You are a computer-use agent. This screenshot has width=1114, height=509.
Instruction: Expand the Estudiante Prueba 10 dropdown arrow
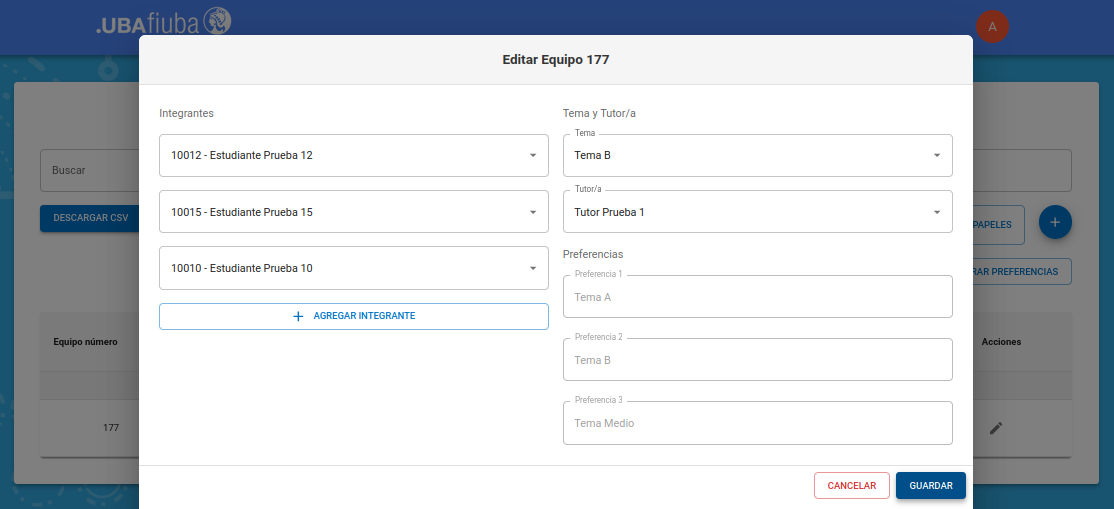pyautogui.click(x=533, y=268)
